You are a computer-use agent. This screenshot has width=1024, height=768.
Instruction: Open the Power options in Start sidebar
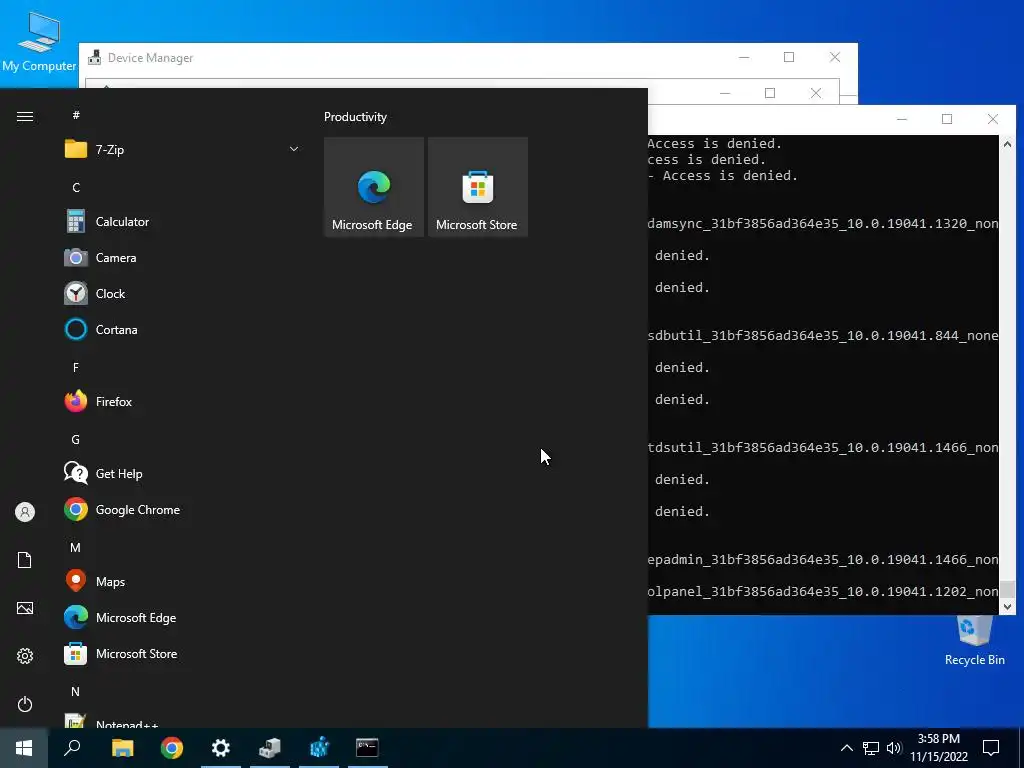[x=25, y=704]
